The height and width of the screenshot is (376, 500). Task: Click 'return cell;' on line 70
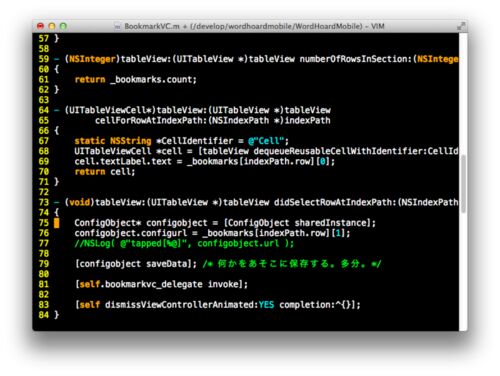(x=105, y=172)
